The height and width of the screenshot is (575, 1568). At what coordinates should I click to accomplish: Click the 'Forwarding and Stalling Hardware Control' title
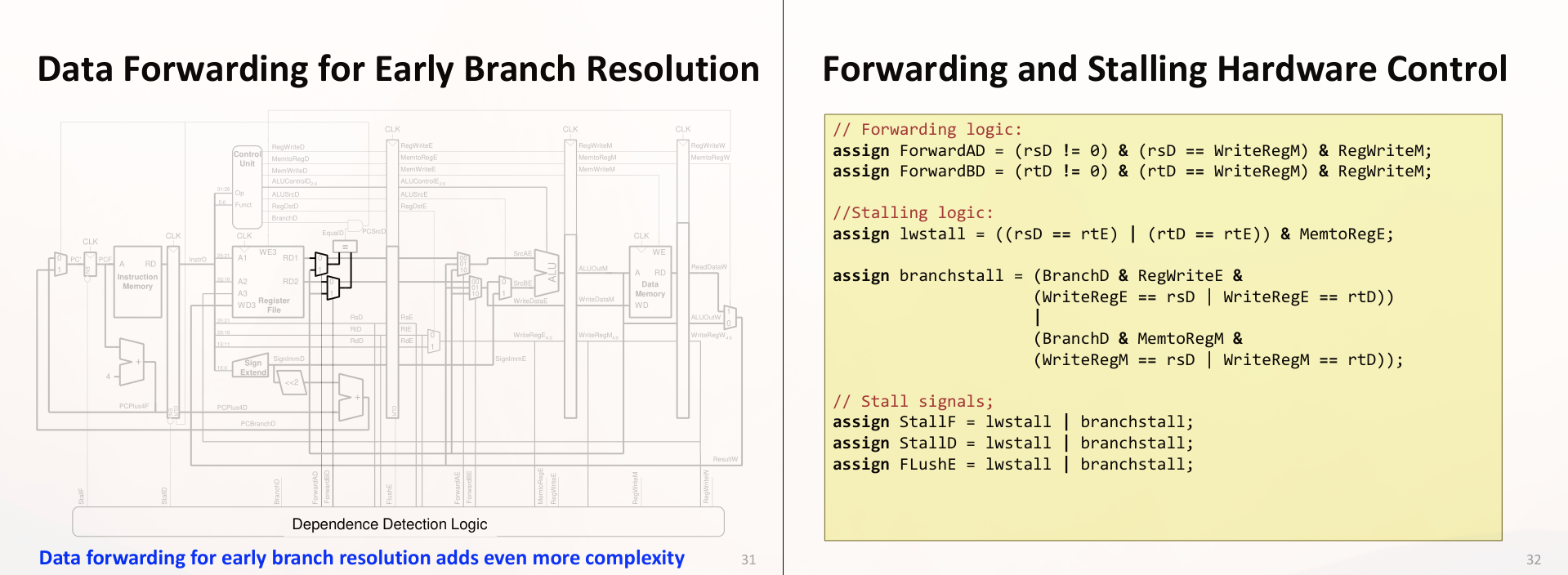[1164, 69]
